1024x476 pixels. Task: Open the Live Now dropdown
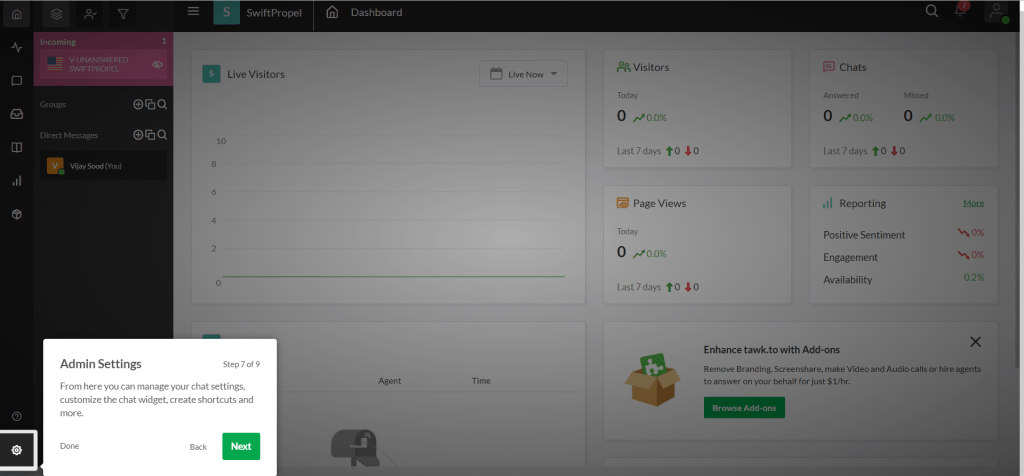click(523, 74)
